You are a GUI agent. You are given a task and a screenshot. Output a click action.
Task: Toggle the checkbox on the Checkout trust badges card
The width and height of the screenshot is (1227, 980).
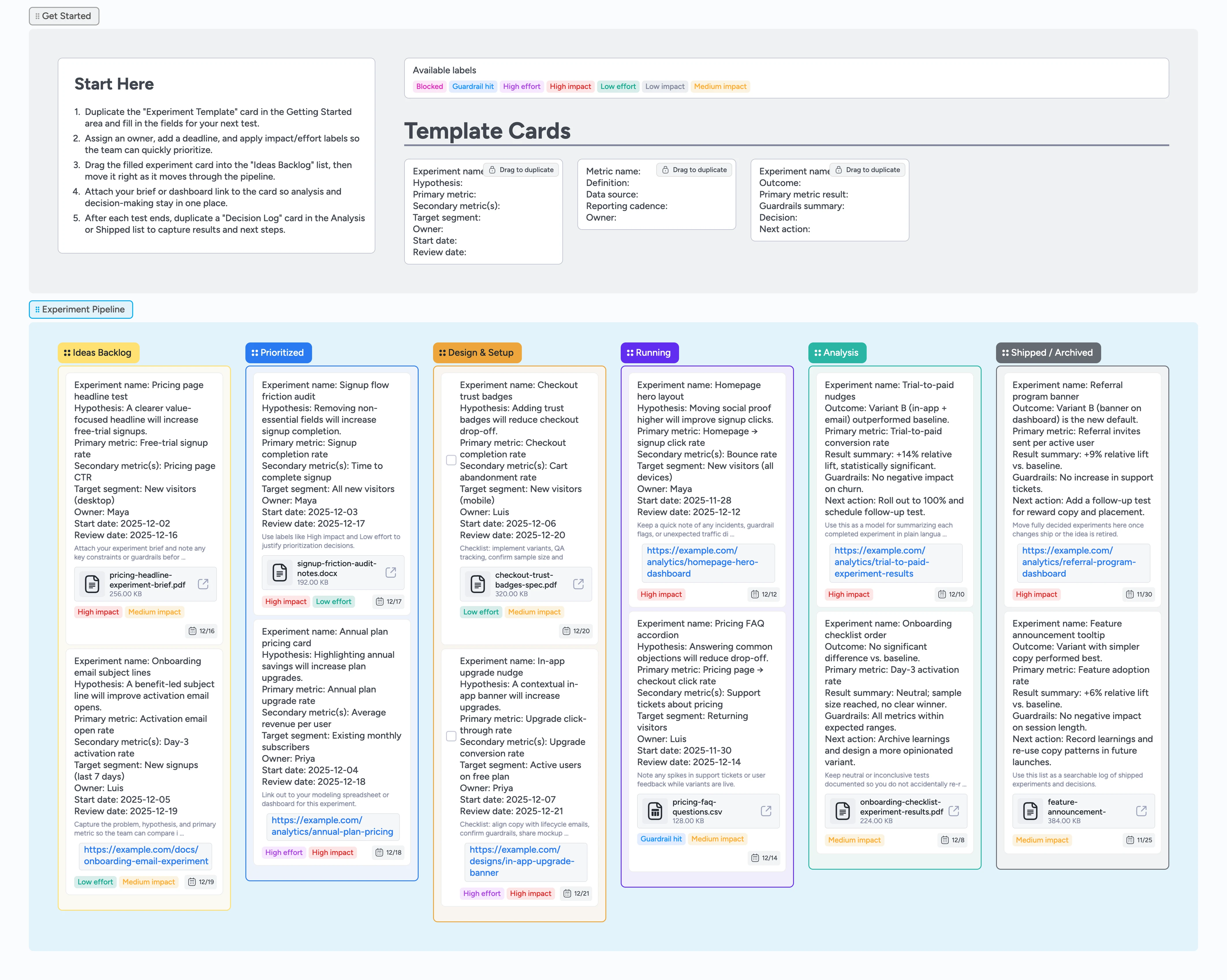coord(451,460)
